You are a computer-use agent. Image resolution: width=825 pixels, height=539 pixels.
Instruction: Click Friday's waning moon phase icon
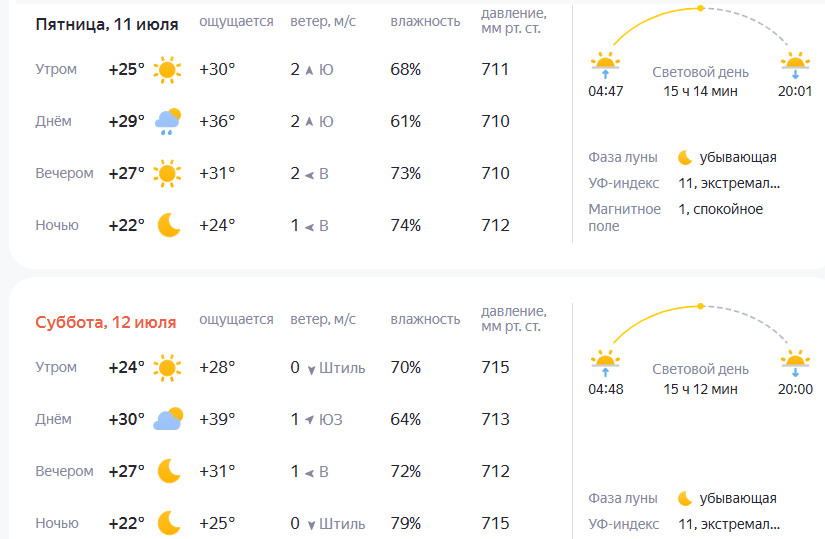tap(685, 157)
